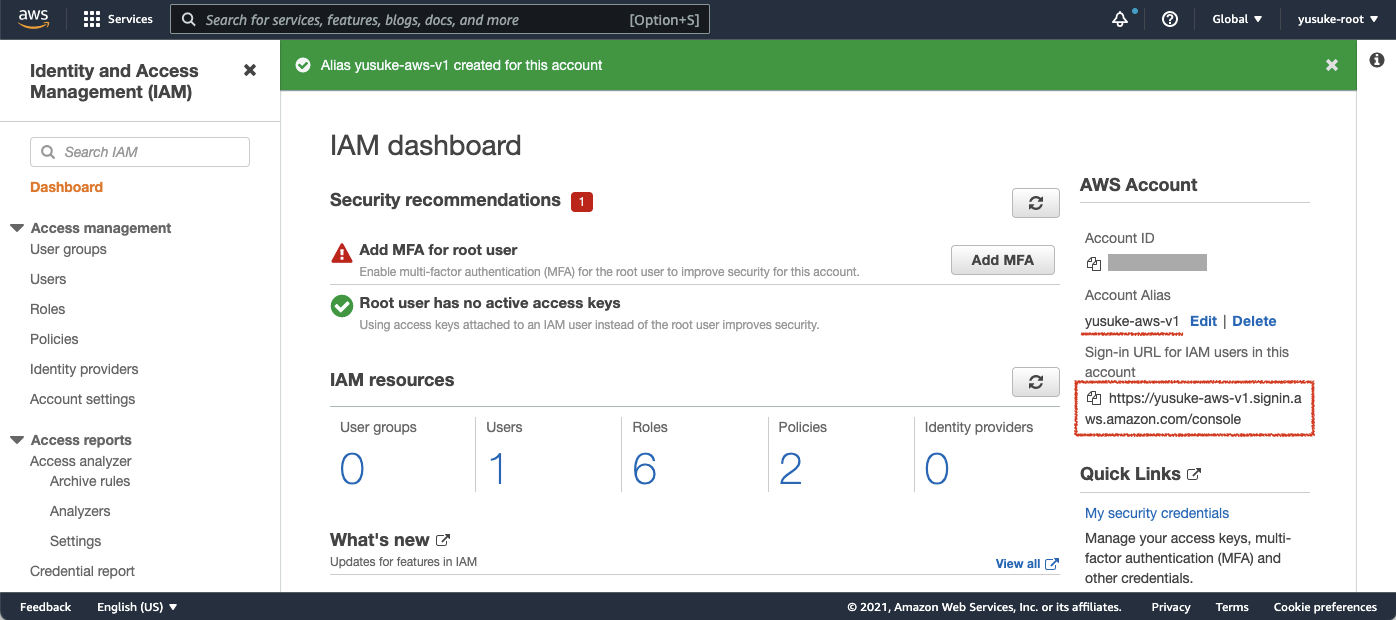
Task: Open Roles in the sidebar
Action: tap(47, 309)
